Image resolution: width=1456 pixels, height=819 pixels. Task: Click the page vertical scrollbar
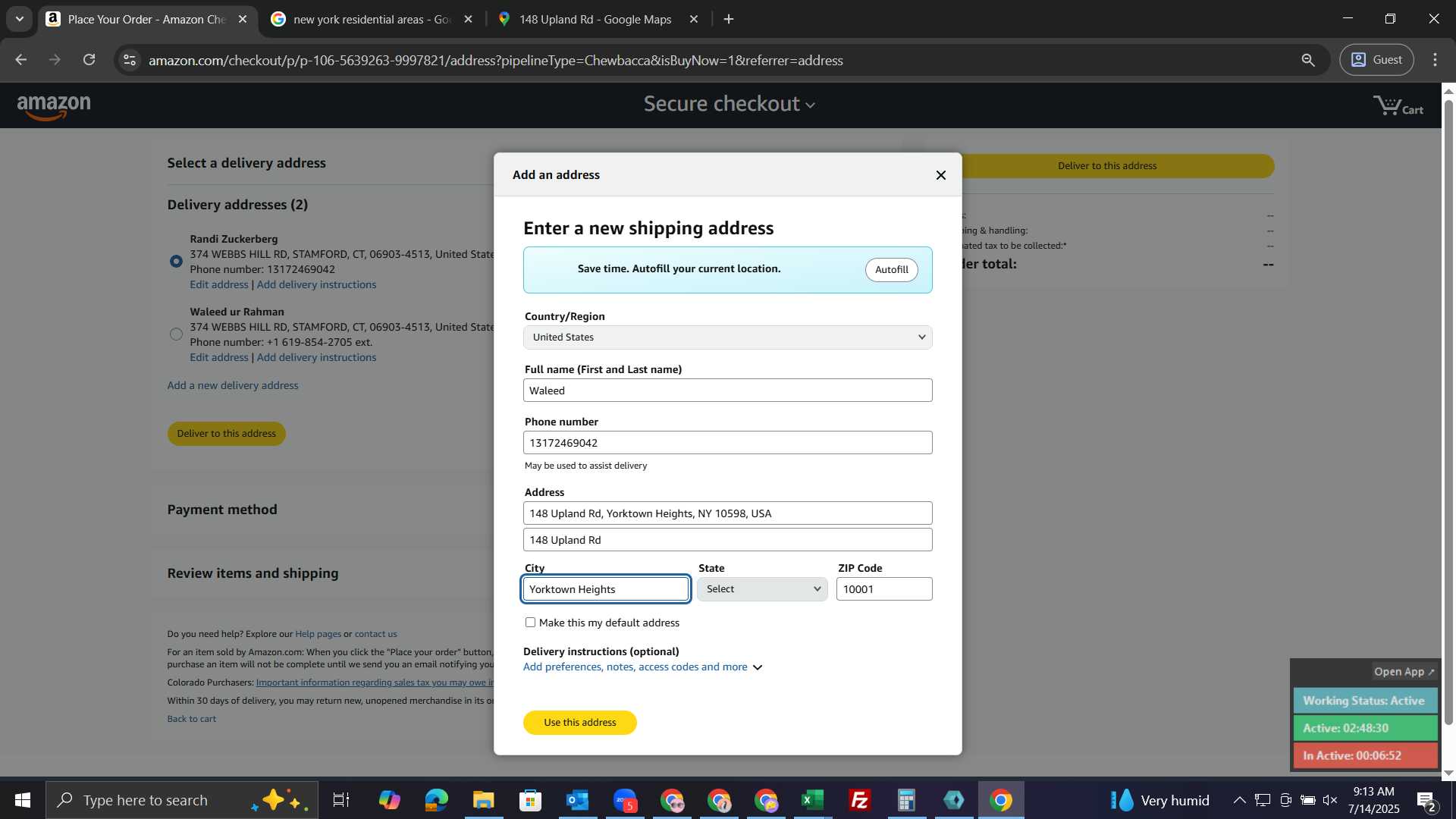tap(1448, 413)
